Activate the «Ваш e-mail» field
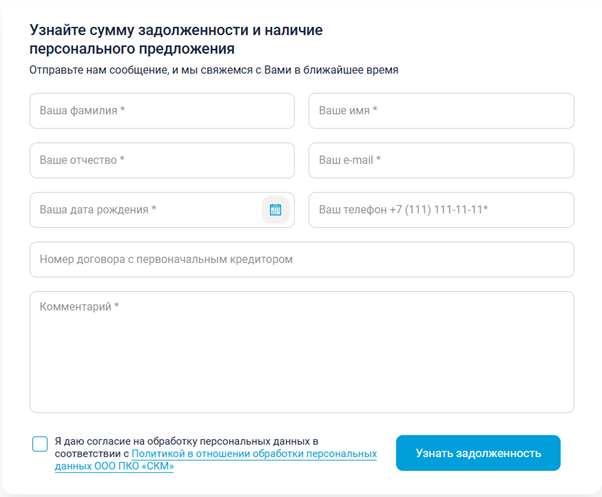Viewport: 602px width, 497px height. click(441, 160)
